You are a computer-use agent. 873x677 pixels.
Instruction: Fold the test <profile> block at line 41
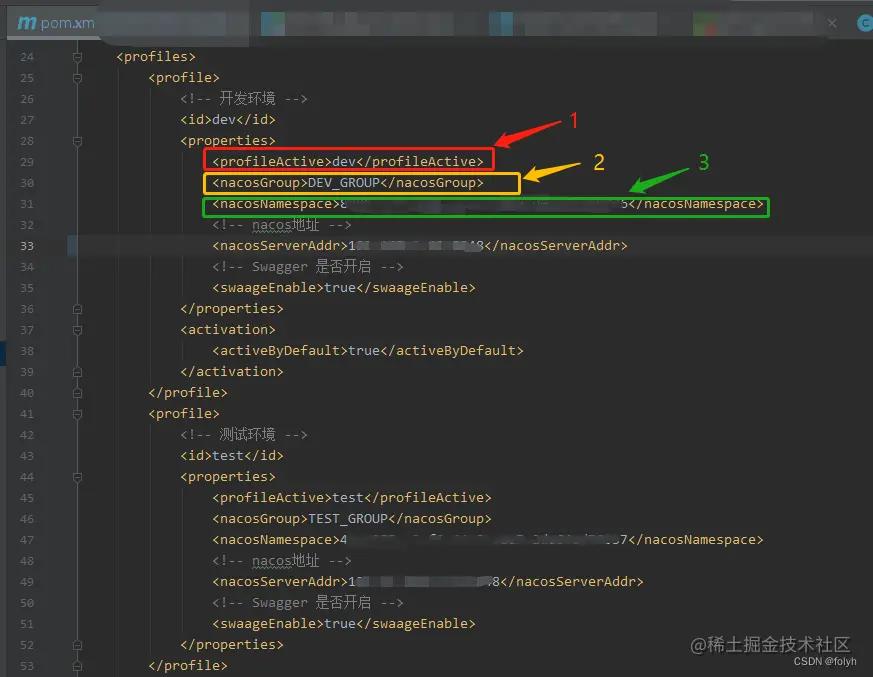(x=77, y=414)
